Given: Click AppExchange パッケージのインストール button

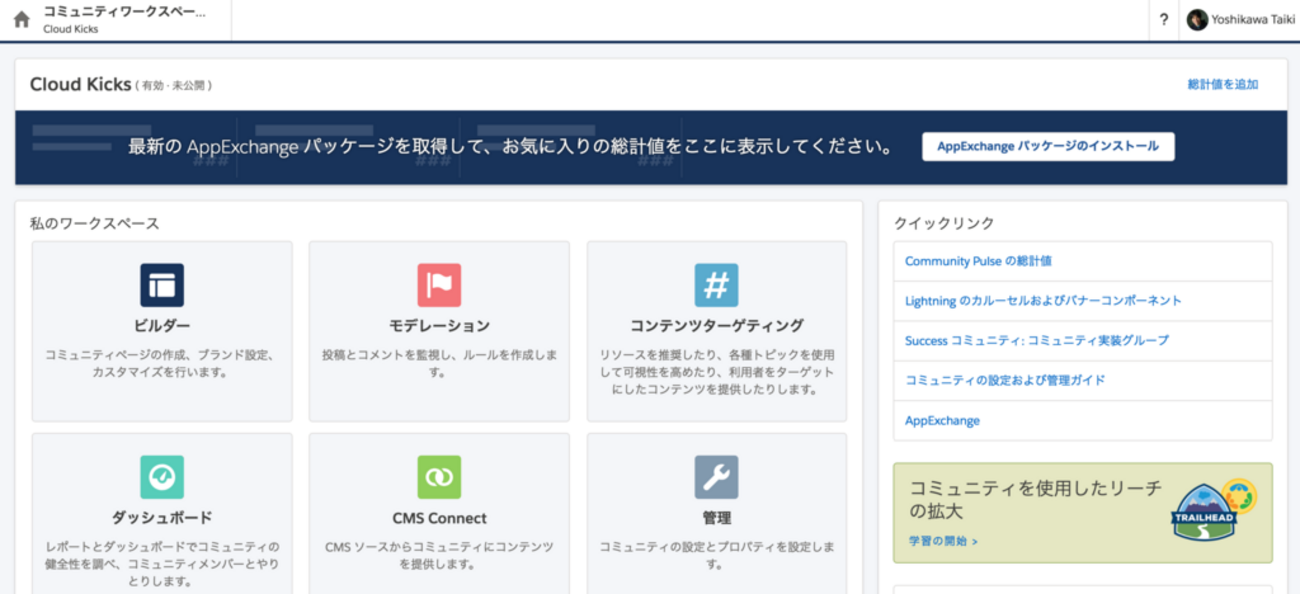Looking at the screenshot, I should coord(1048,146).
